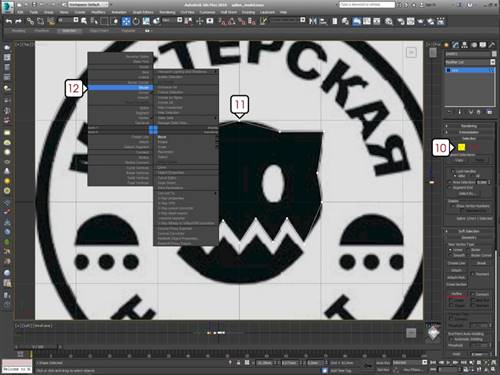Open the Modifier List dropdown

pyautogui.click(x=470, y=62)
